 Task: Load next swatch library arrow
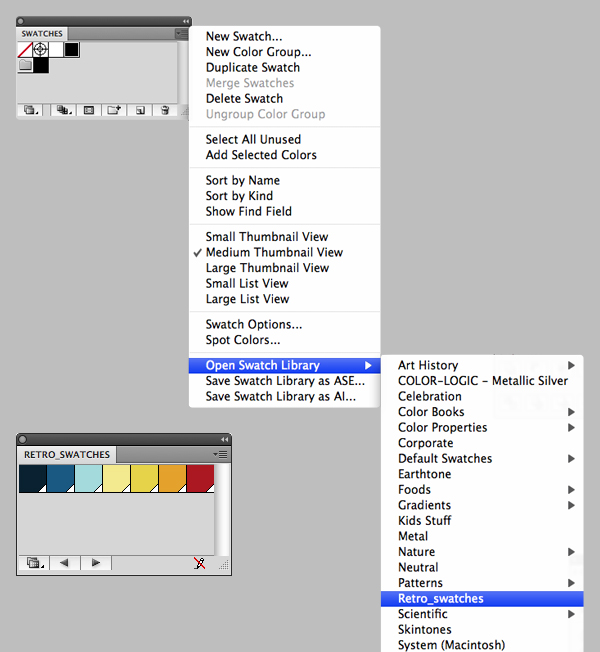click(x=96, y=563)
